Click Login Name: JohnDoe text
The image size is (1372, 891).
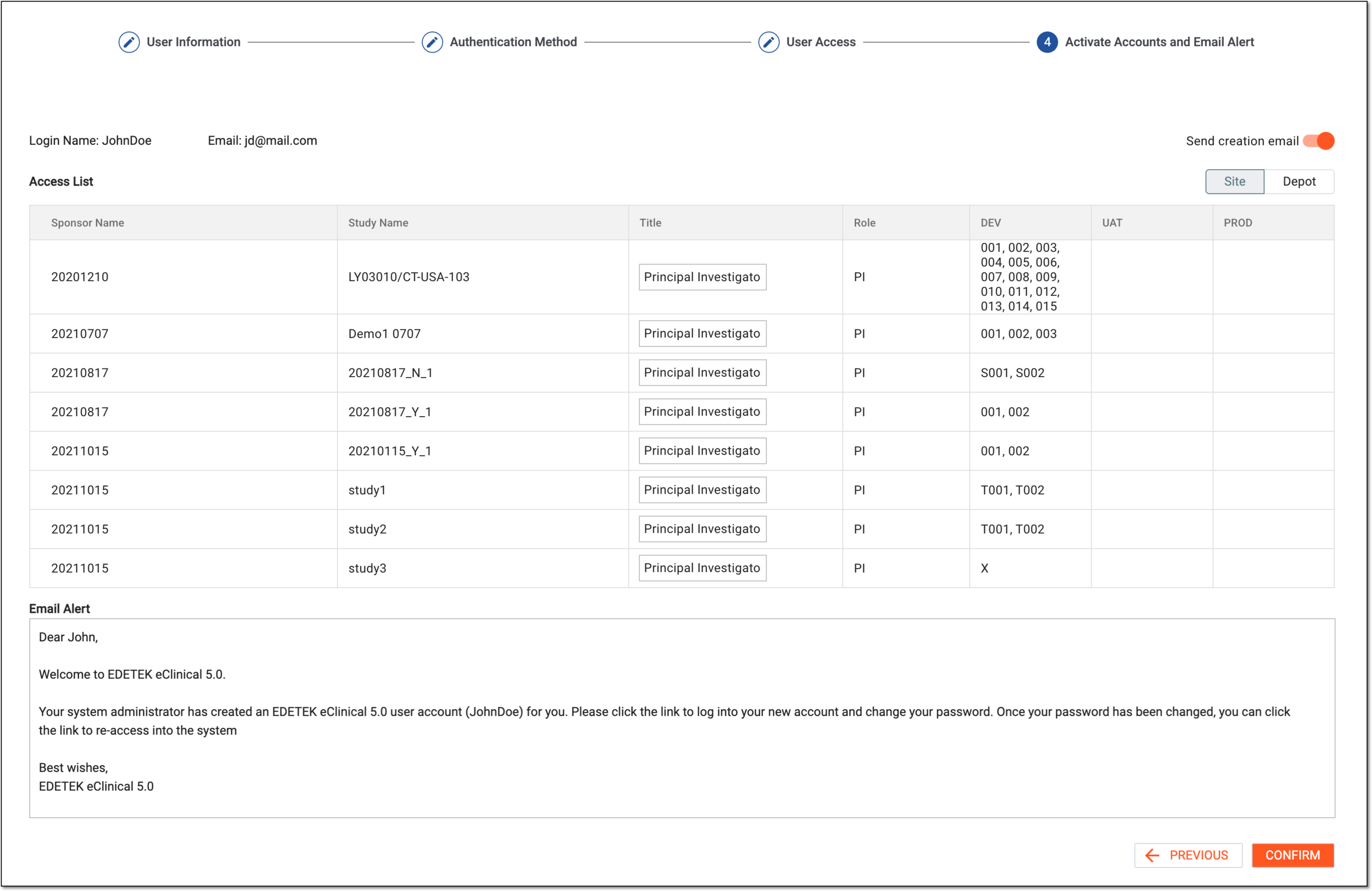[x=90, y=141]
